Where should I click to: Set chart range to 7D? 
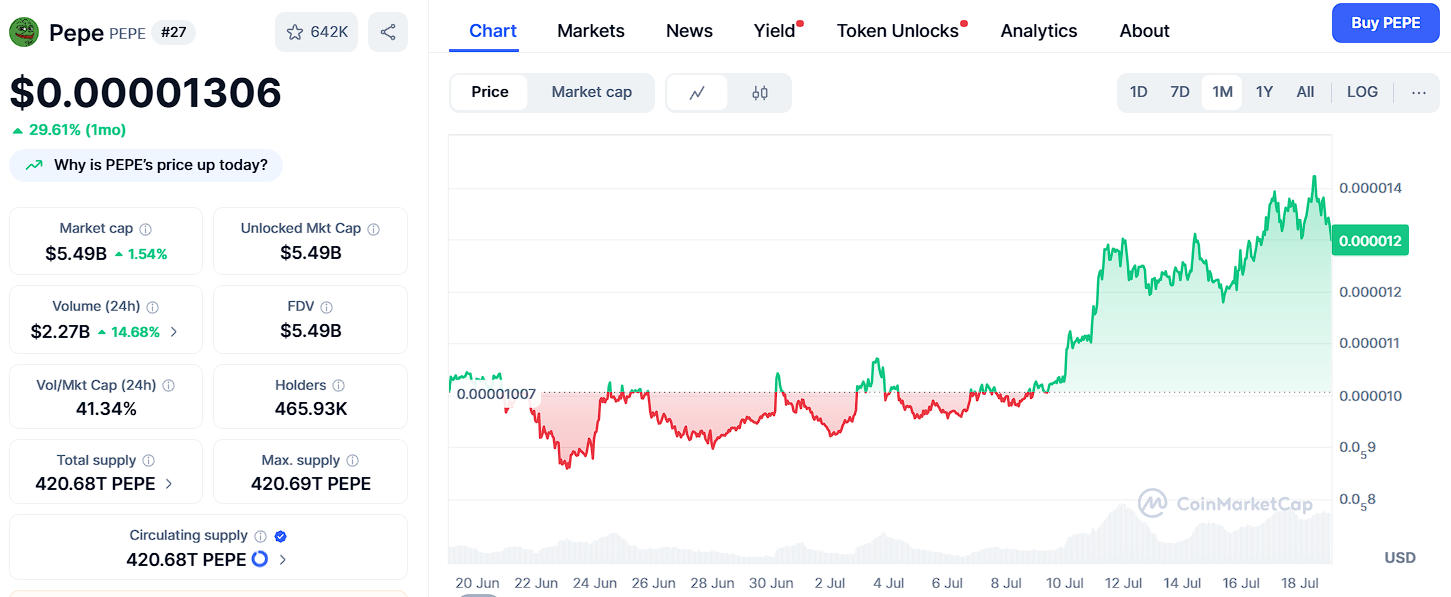click(1180, 92)
